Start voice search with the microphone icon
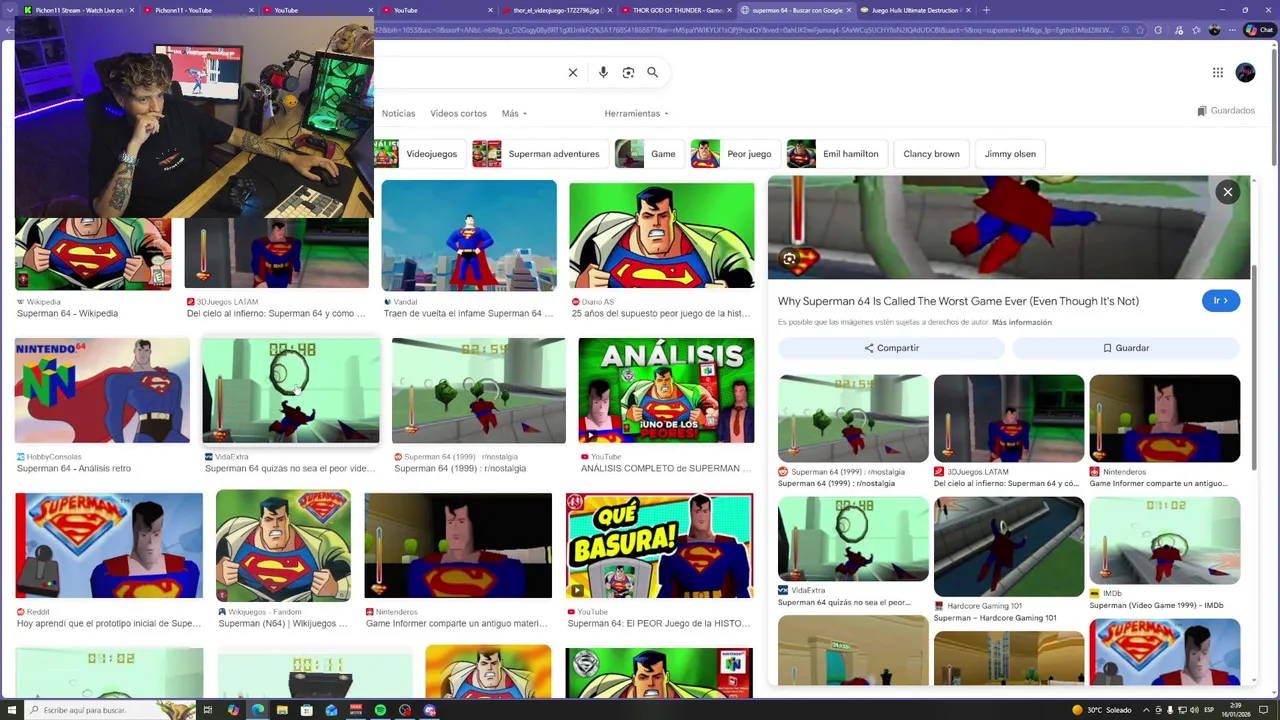 coord(603,72)
